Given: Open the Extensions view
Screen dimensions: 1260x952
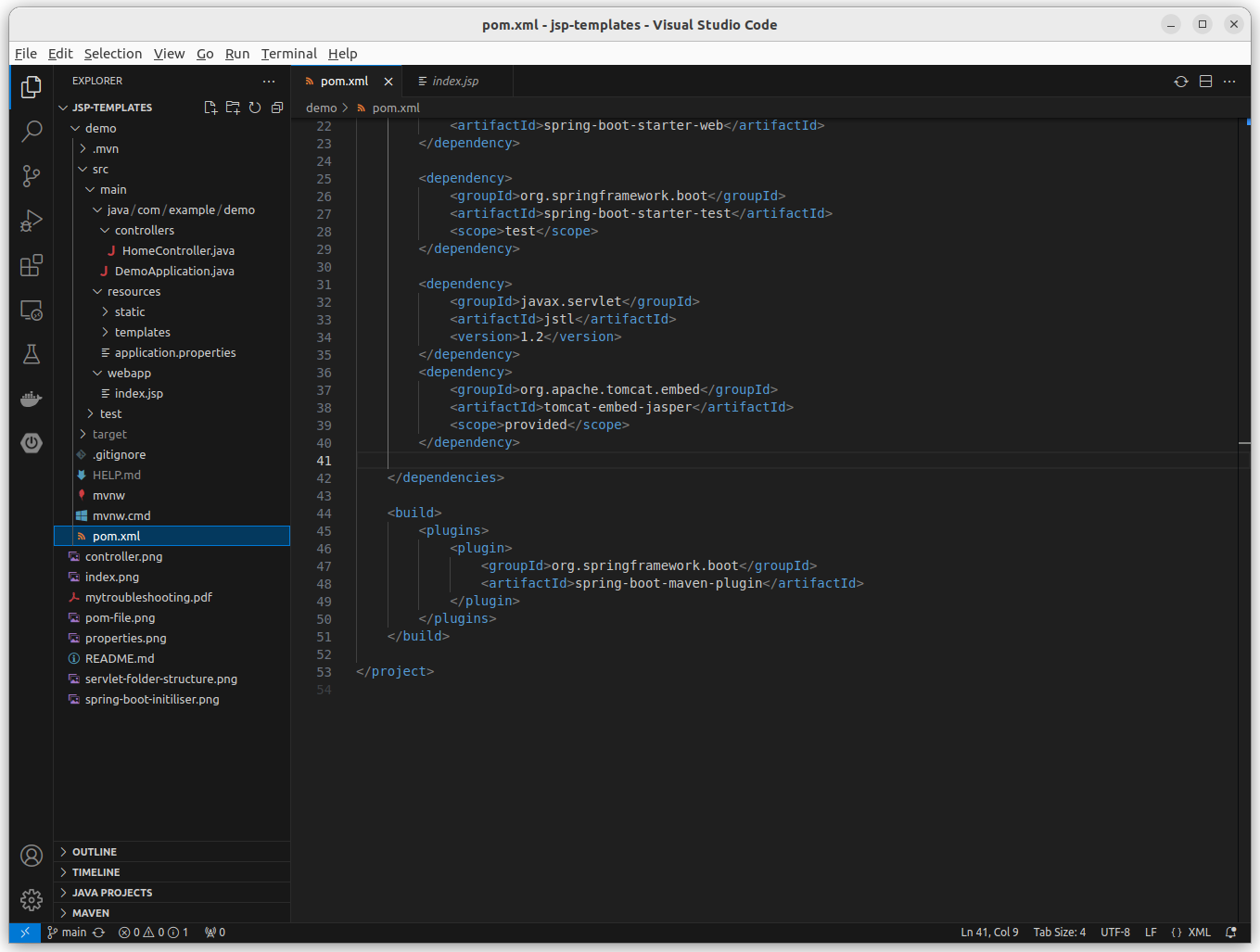Looking at the screenshot, I should pyautogui.click(x=32, y=266).
